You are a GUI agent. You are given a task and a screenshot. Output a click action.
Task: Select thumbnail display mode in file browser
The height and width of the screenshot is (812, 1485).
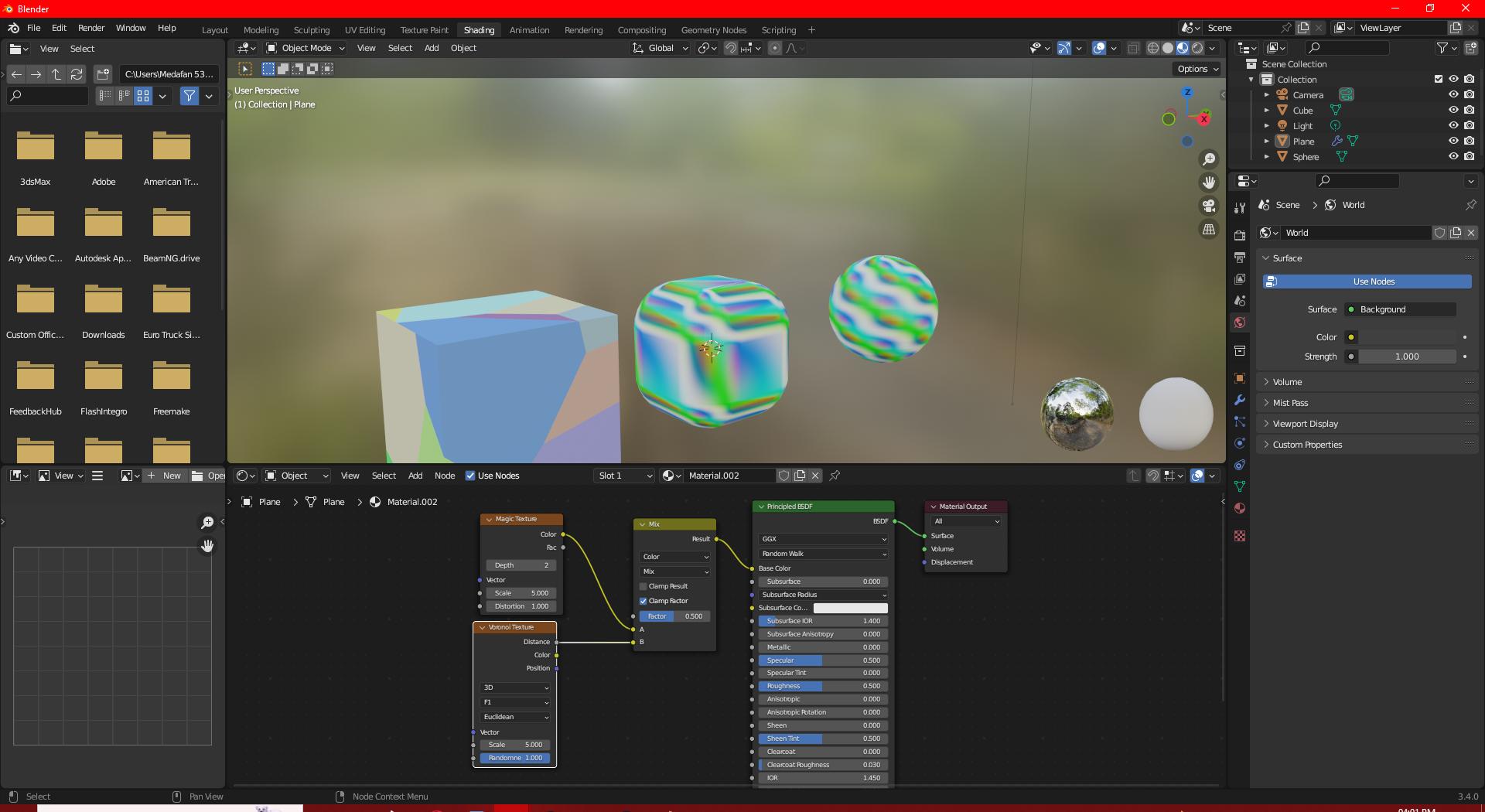coord(143,96)
